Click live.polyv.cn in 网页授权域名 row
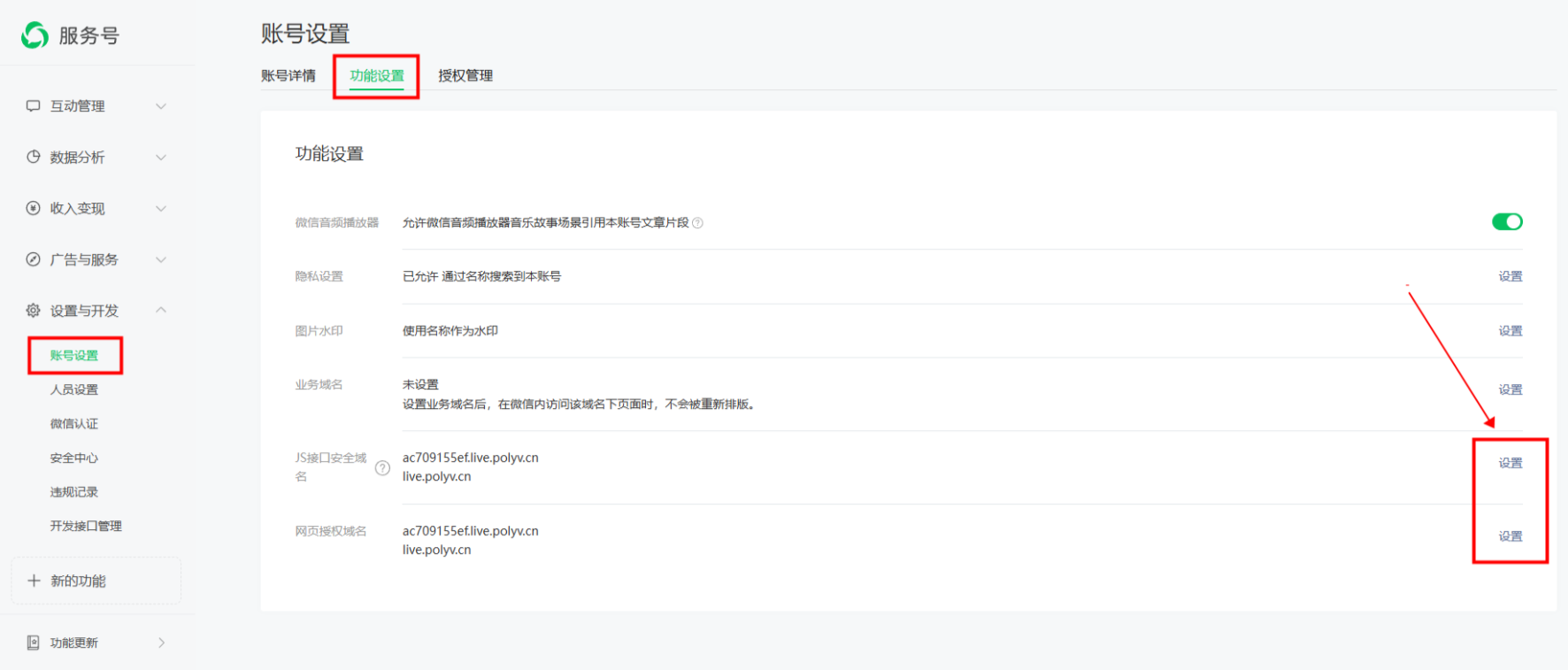The width and height of the screenshot is (1568, 670). 437,550
